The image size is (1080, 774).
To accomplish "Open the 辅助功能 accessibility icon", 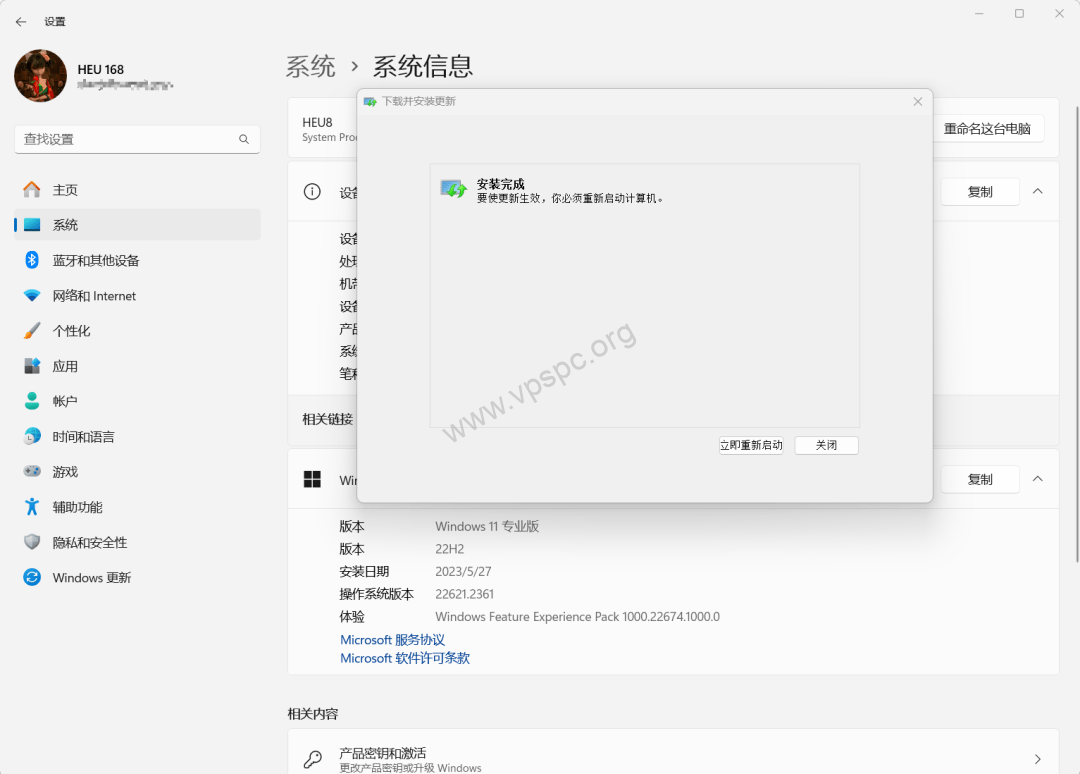I will click(x=32, y=507).
